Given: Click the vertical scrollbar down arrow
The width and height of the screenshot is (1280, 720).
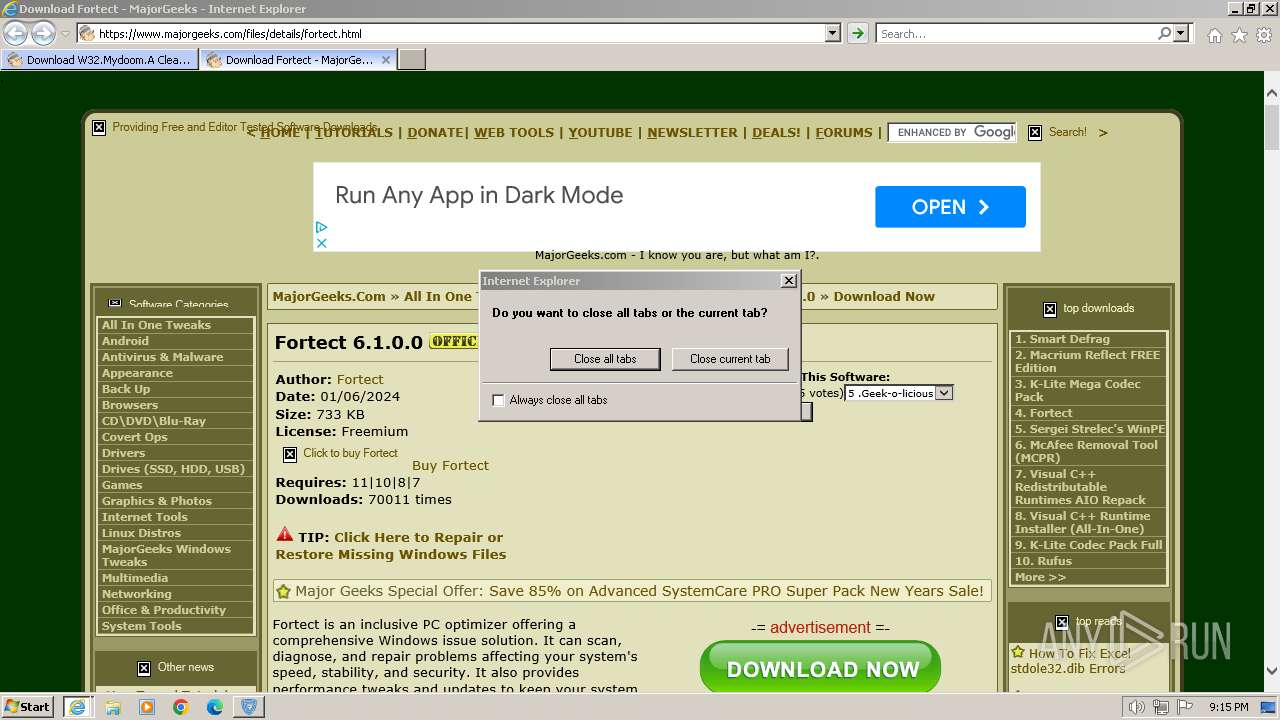Looking at the screenshot, I should (1272, 671).
